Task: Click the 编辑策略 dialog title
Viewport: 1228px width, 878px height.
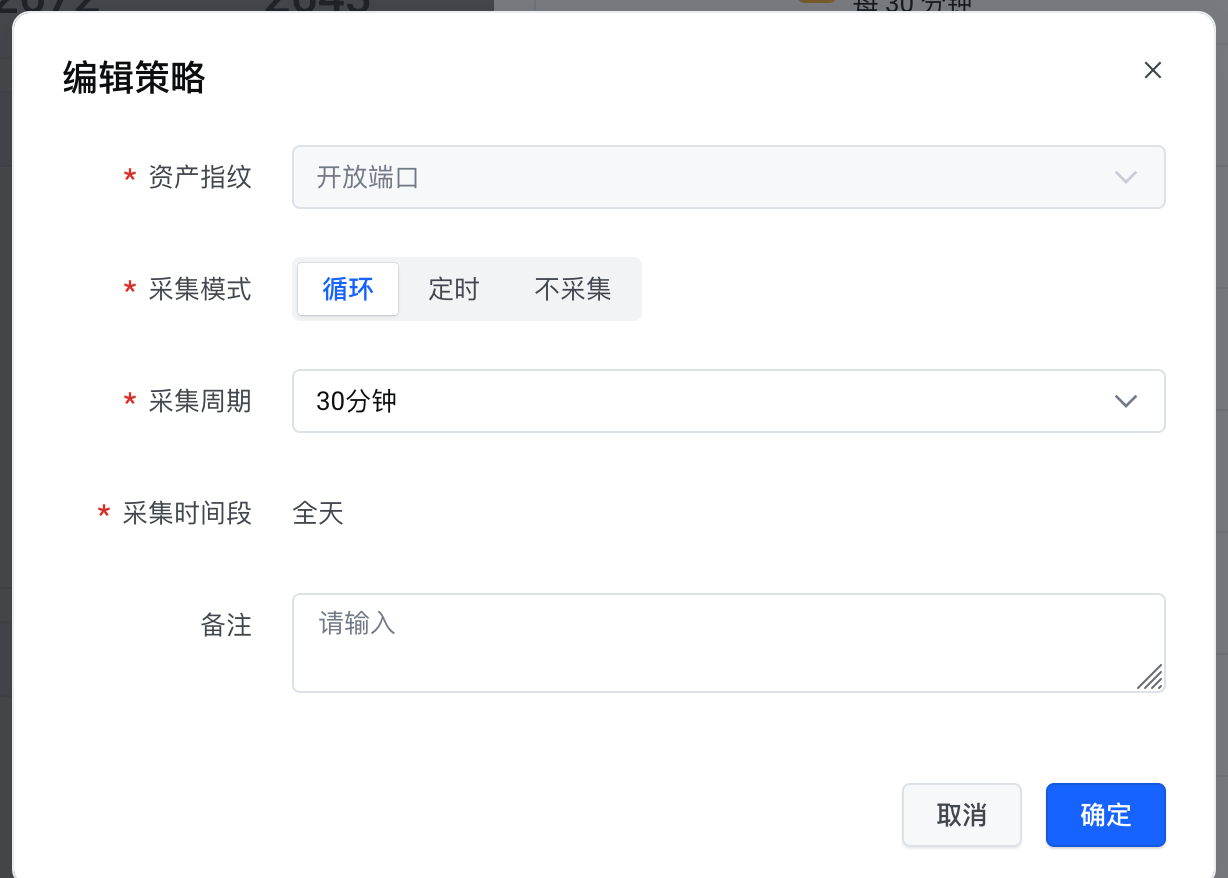Action: tap(134, 77)
